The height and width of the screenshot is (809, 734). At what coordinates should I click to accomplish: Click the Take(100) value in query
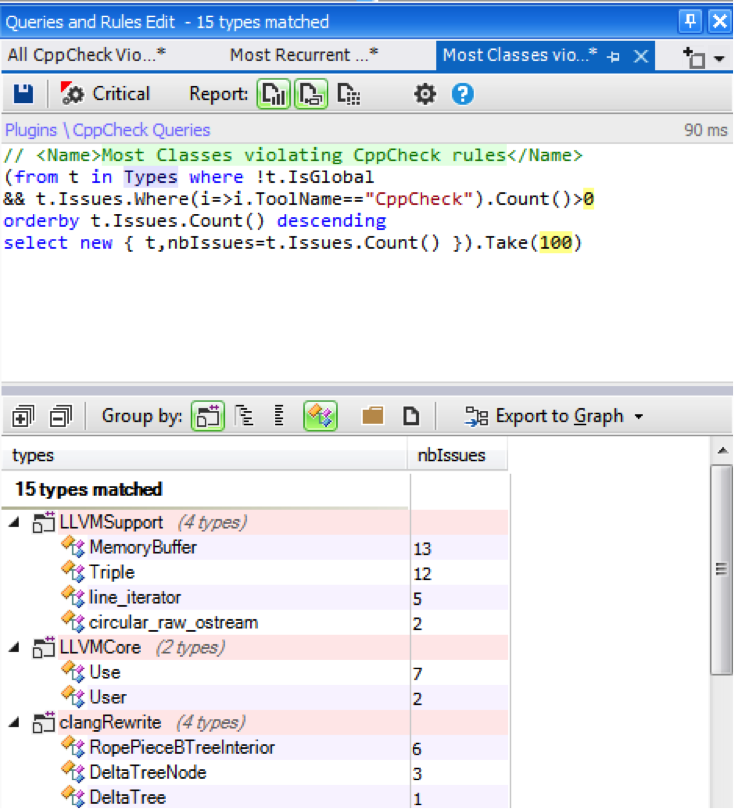pyautogui.click(x=556, y=242)
